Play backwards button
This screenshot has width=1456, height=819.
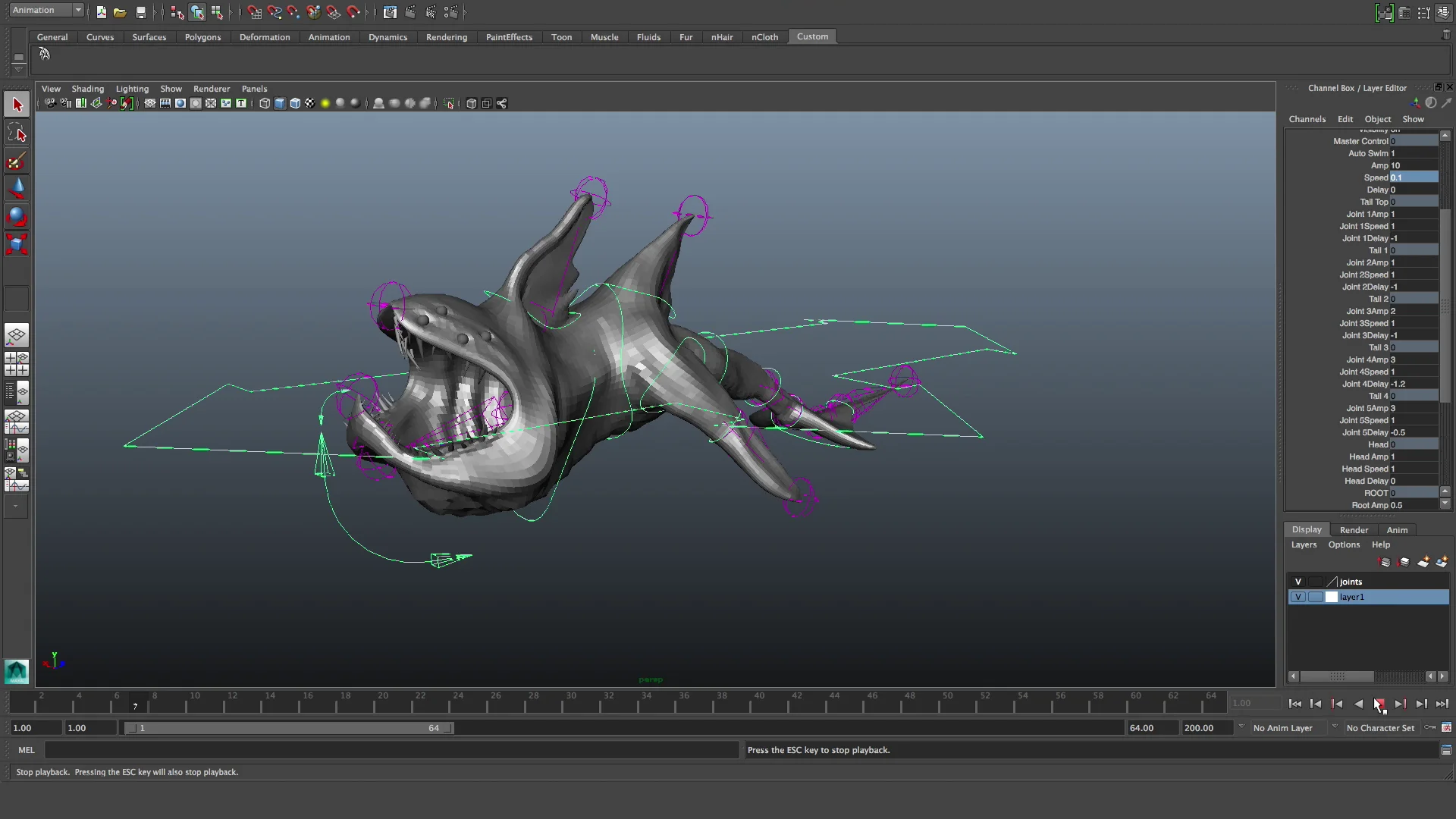[x=1358, y=704]
